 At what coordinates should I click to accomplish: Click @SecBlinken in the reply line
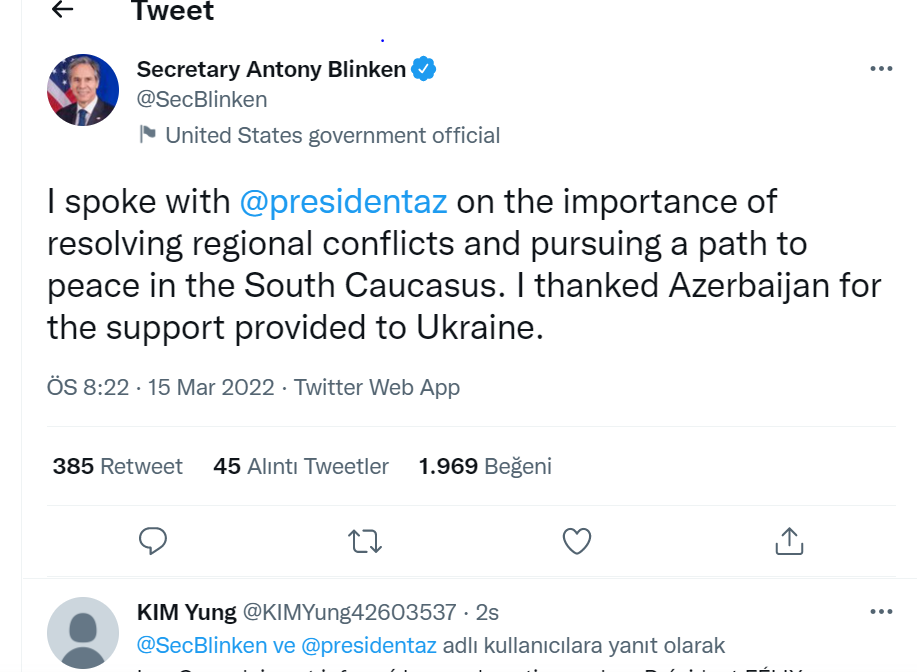click(201, 645)
